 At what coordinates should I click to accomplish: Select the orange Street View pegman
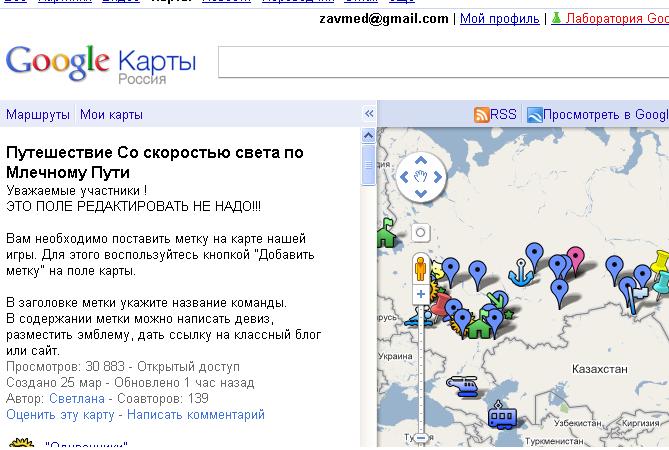click(421, 269)
